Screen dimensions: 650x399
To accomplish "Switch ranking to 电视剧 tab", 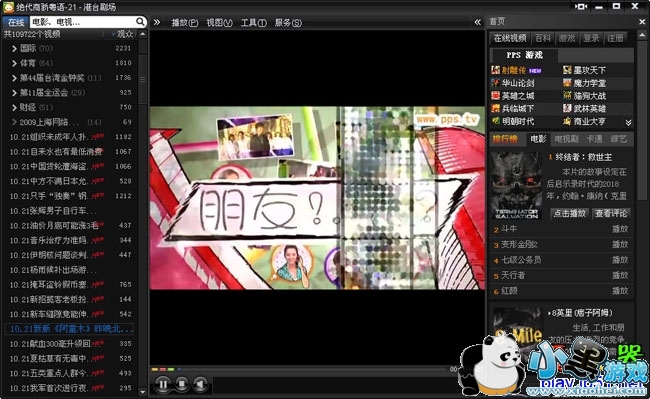I will coord(566,139).
